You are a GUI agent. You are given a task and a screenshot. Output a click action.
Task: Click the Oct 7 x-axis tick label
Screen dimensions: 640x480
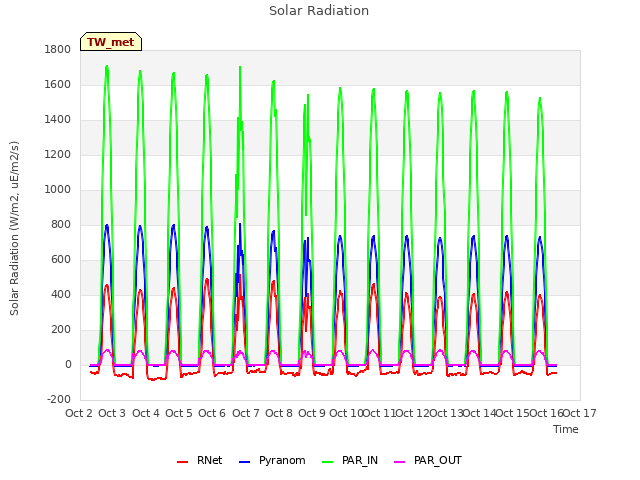[246, 413]
